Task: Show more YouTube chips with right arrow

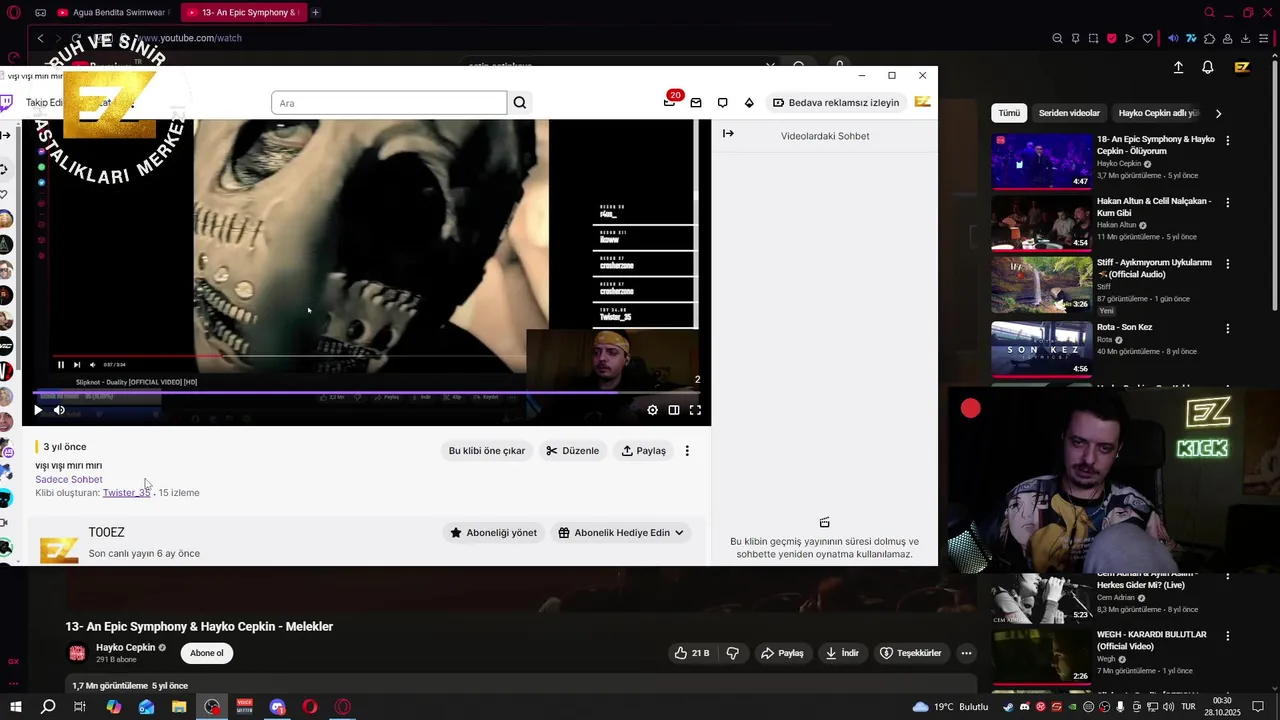Action: pos(1218,113)
